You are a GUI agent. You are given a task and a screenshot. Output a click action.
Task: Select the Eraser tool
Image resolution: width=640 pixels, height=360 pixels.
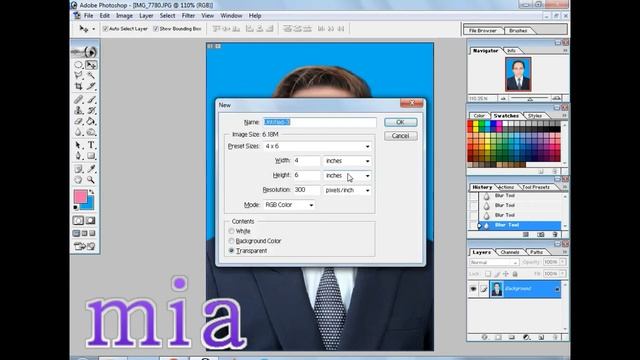78,121
